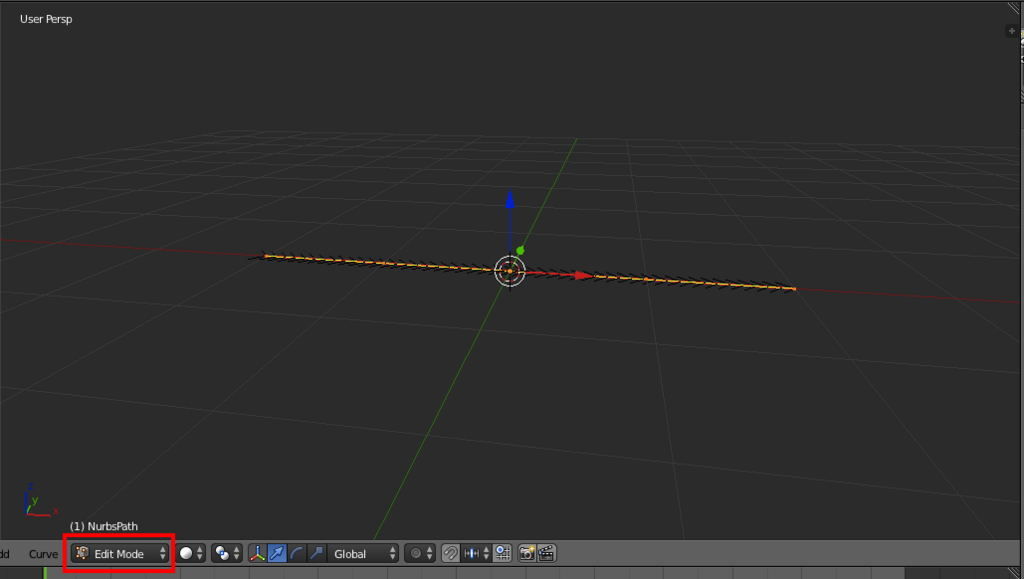The height and width of the screenshot is (579, 1024).
Task: Click the XYZ mini axis indicator
Action: coord(40,501)
